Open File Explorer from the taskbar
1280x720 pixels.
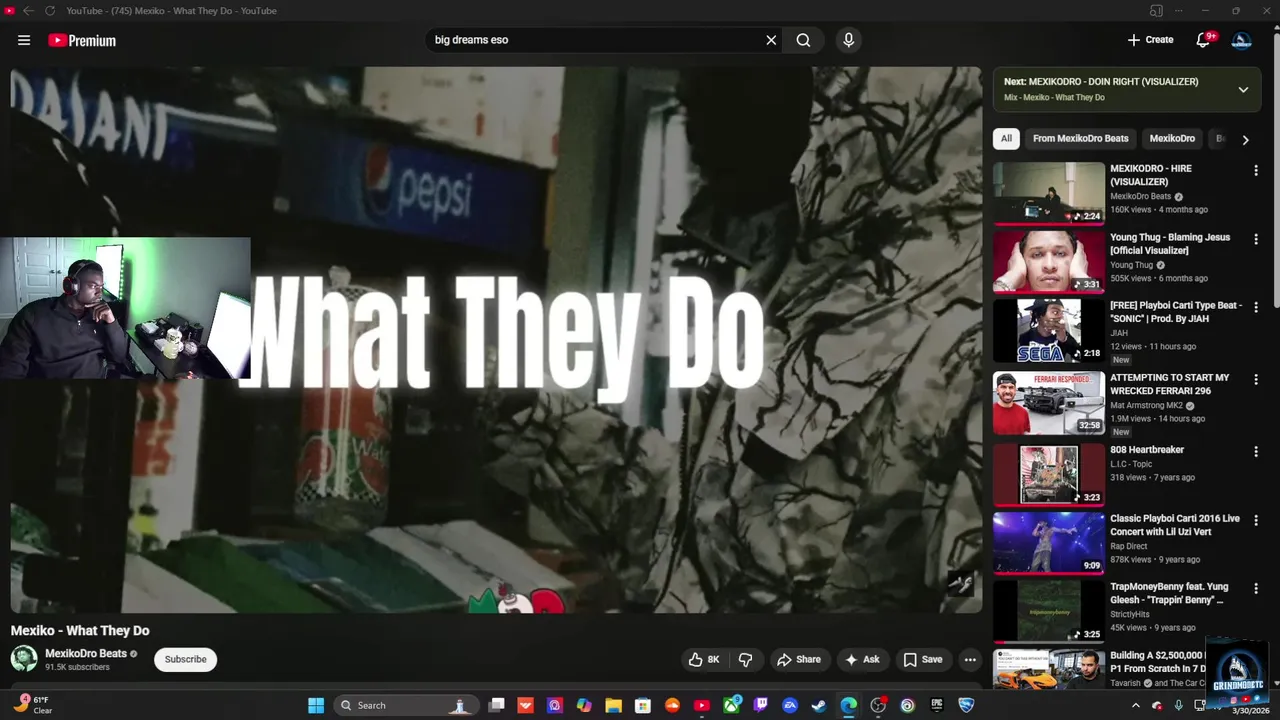[613, 705]
